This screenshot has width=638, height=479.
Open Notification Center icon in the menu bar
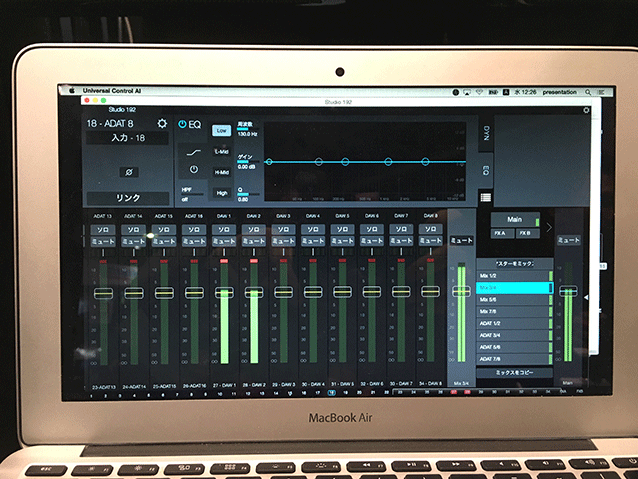click(x=601, y=92)
